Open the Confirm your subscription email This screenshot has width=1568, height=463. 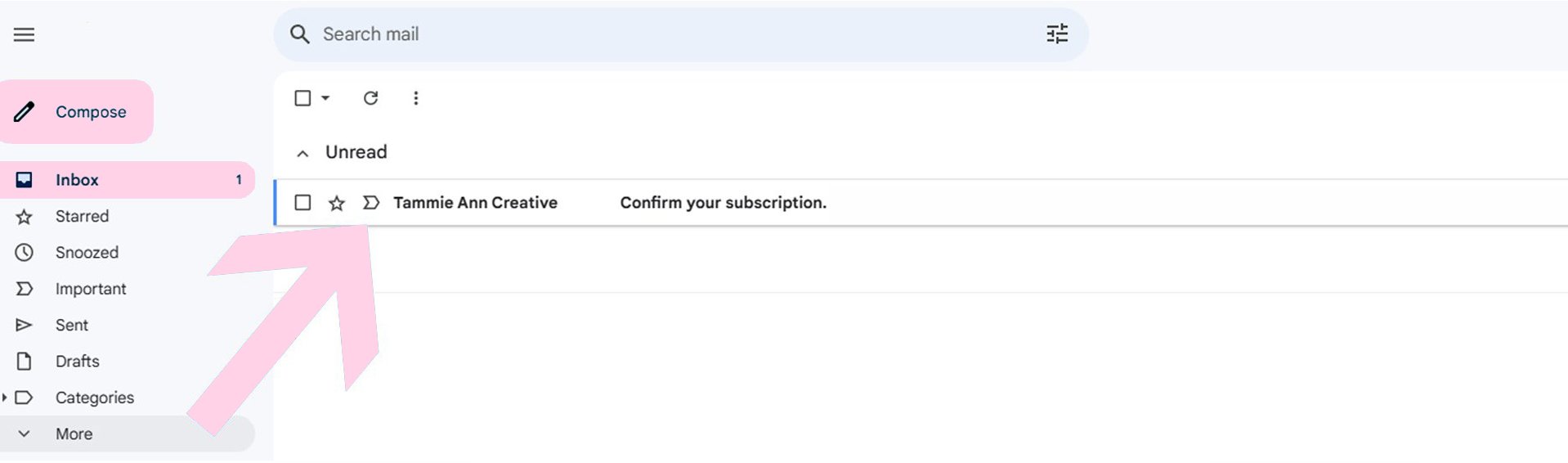click(x=723, y=203)
